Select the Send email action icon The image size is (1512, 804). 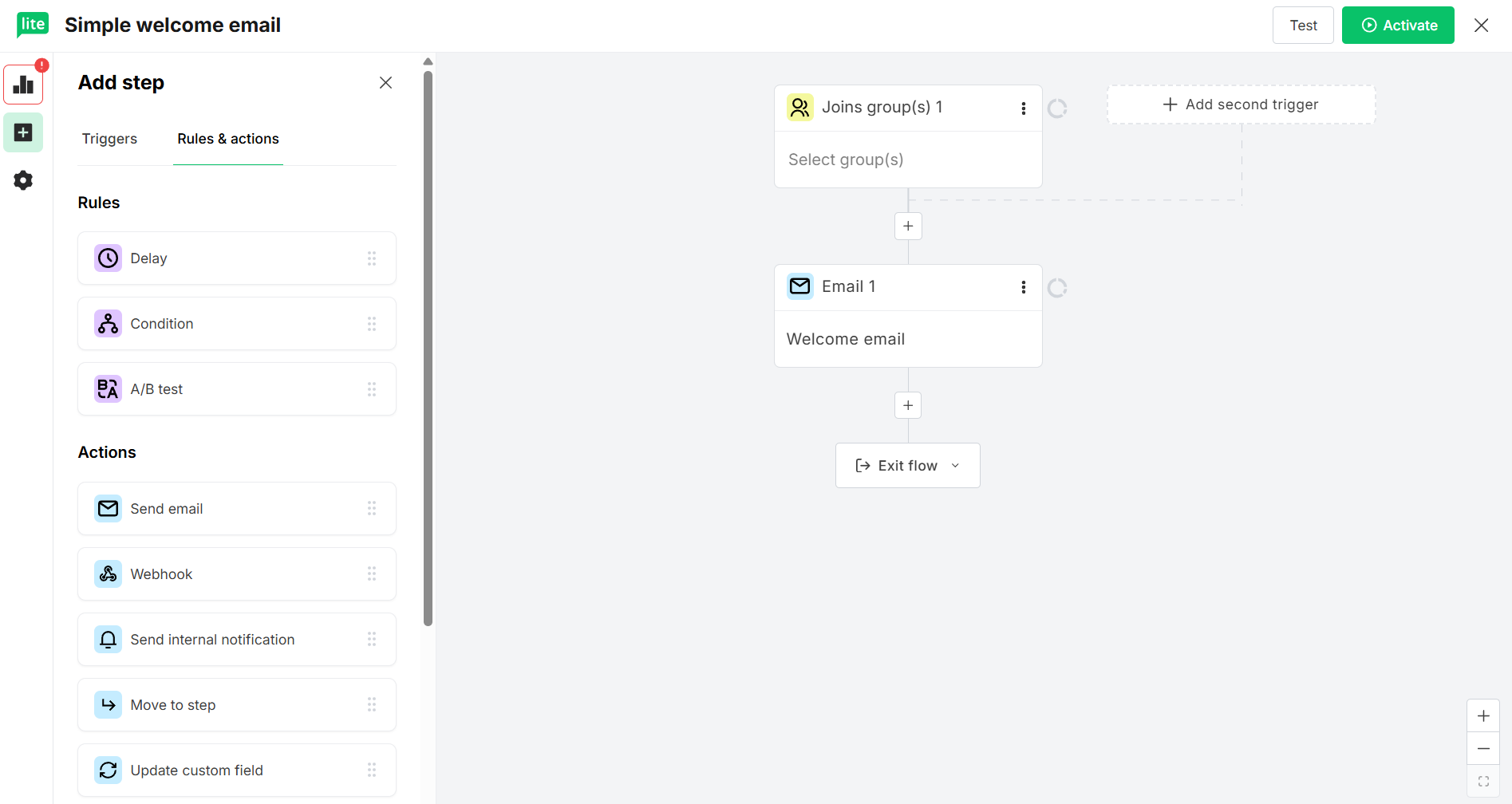pos(108,508)
